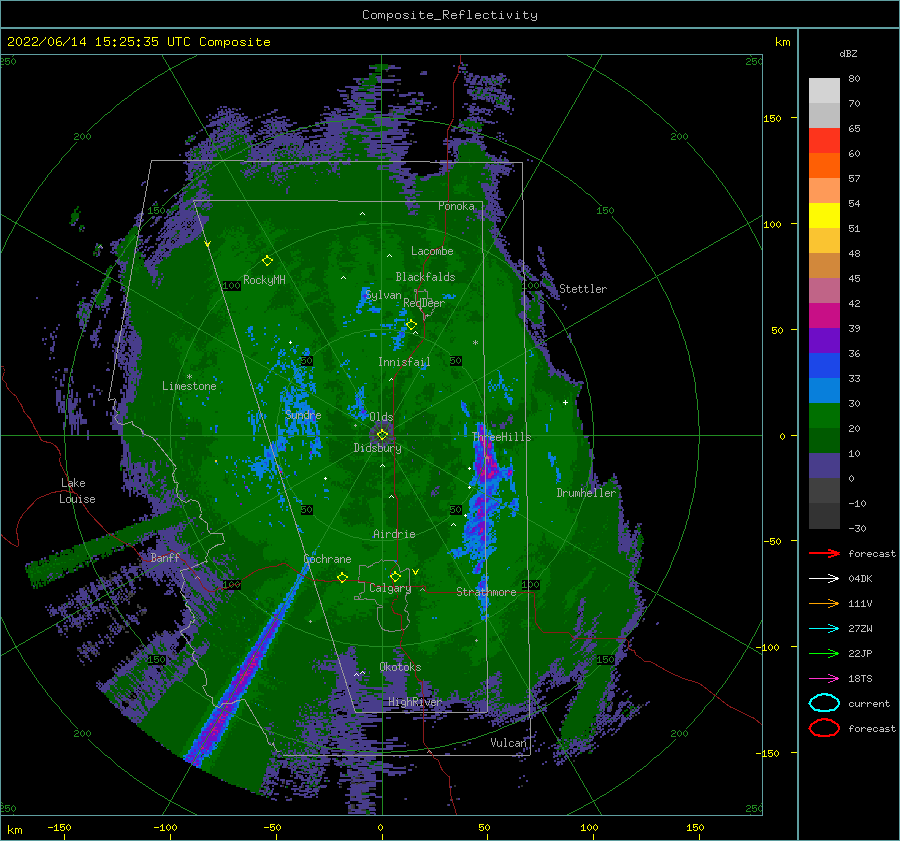This screenshot has width=900, height=841.
Task: Click the RockyMH label
Action: pos(264,280)
